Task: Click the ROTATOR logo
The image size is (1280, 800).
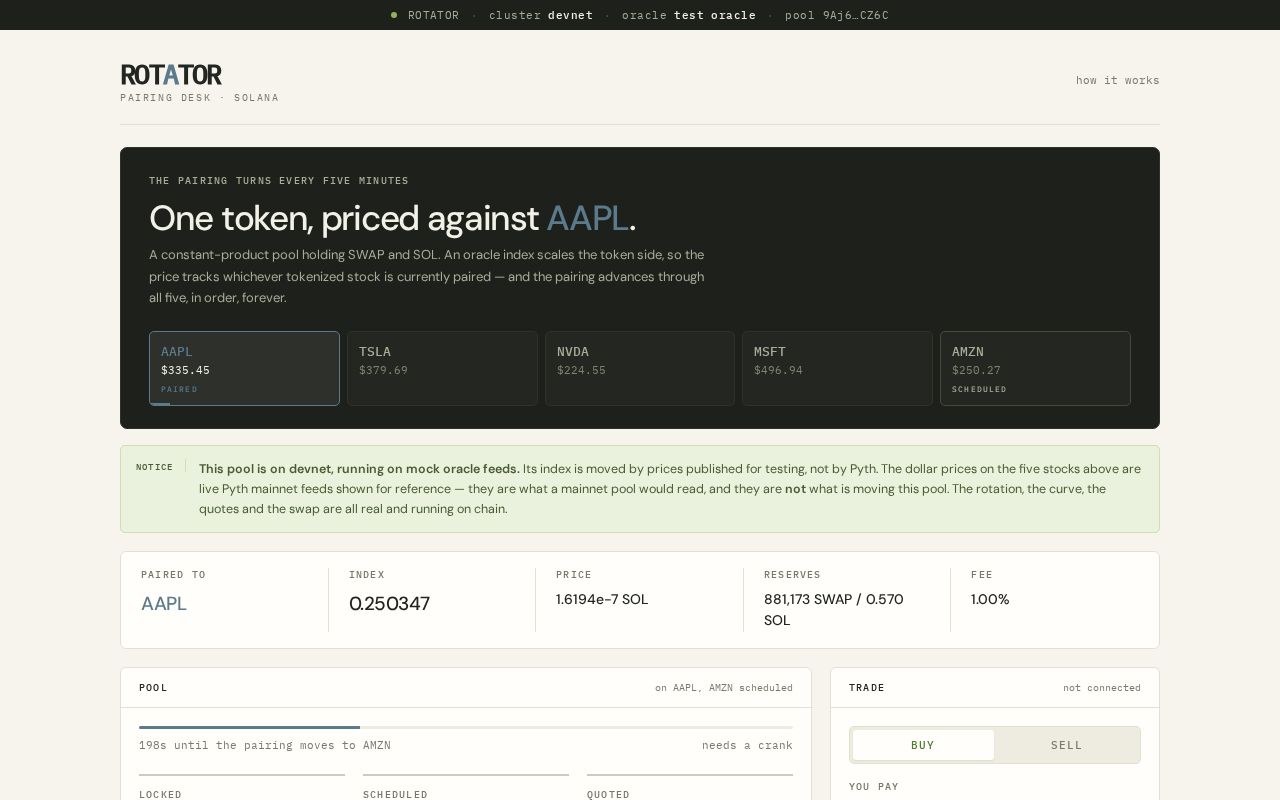Action: 171,75
